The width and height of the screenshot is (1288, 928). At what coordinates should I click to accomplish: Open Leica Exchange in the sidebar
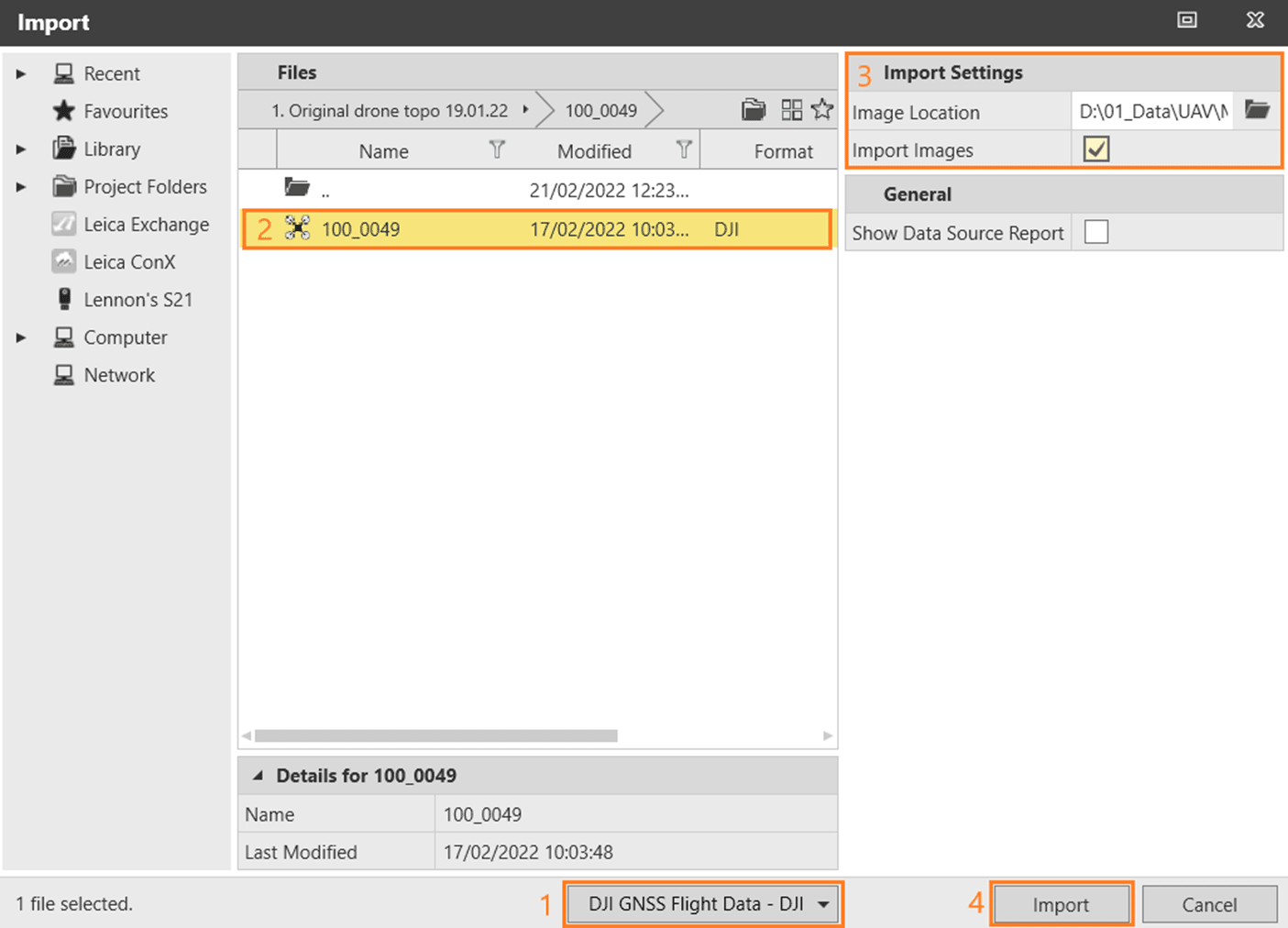coord(146,225)
